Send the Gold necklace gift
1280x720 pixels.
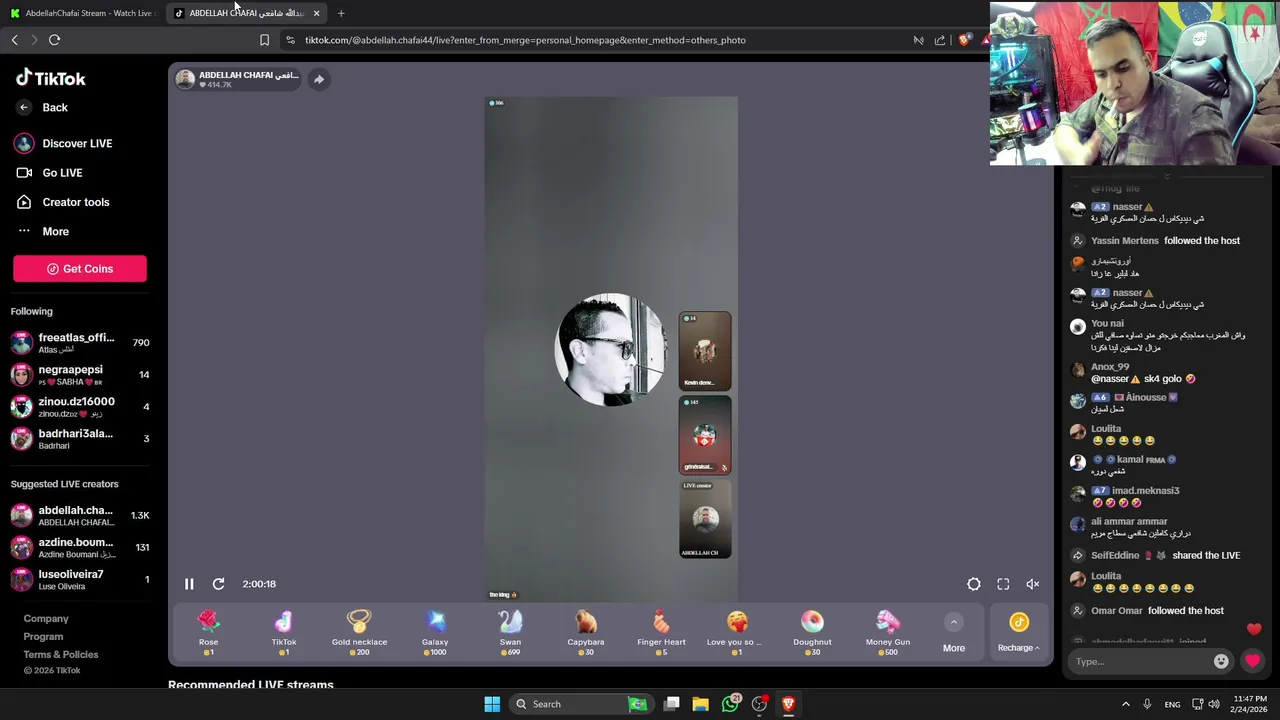point(359,634)
